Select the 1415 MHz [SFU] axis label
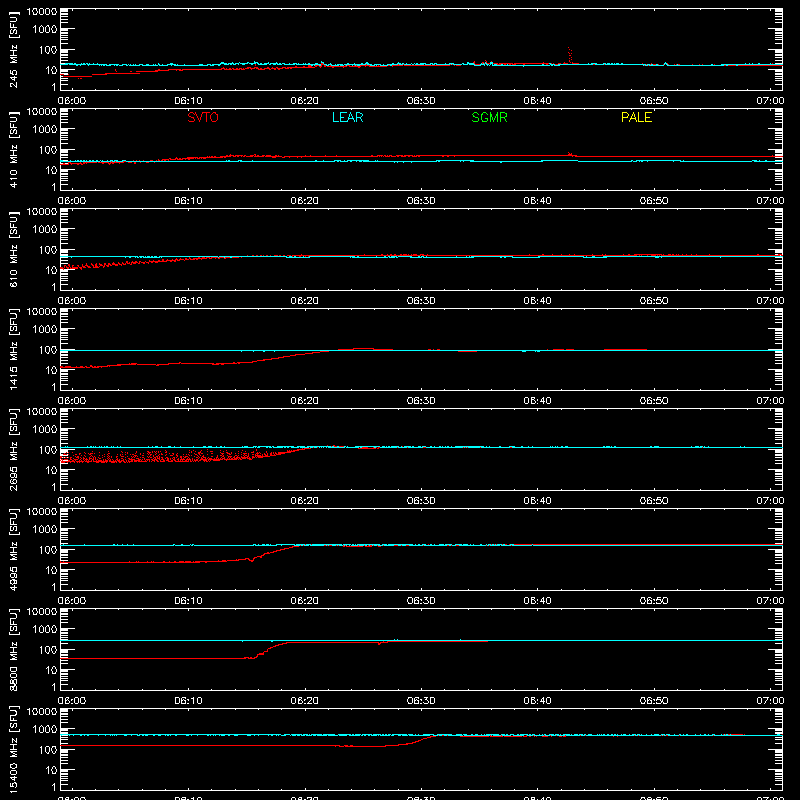Screen dimensions: 800x800 13,349
